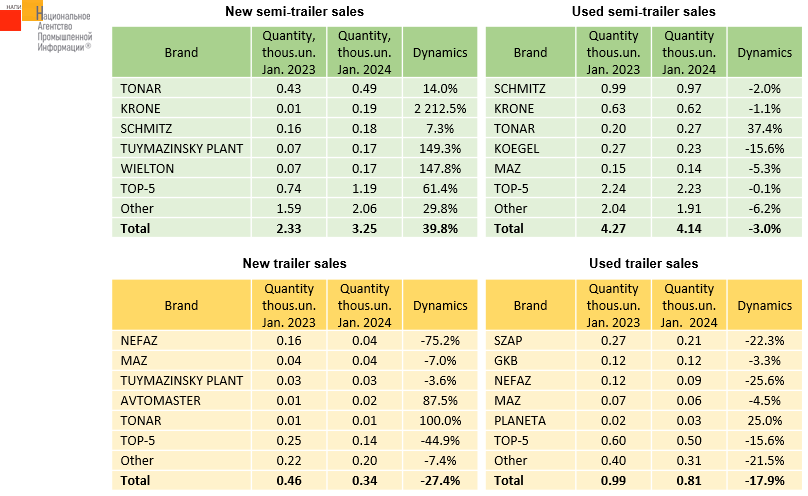Click the GKB brand cell
Screen dimensions: 808x496
pos(507,360)
